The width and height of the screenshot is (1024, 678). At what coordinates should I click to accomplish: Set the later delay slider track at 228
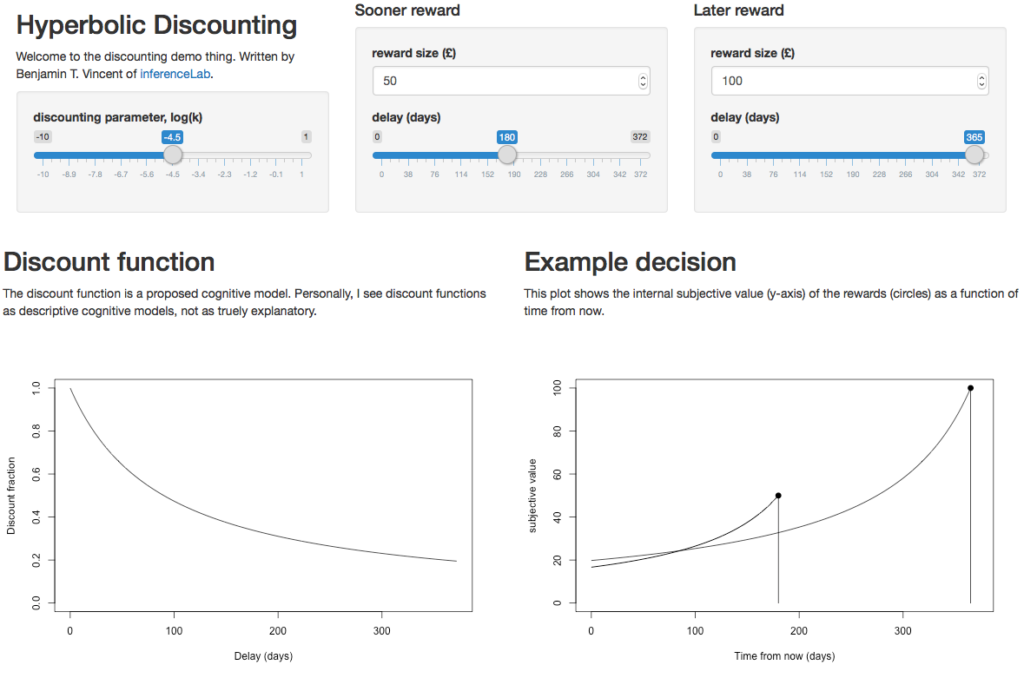879,155
